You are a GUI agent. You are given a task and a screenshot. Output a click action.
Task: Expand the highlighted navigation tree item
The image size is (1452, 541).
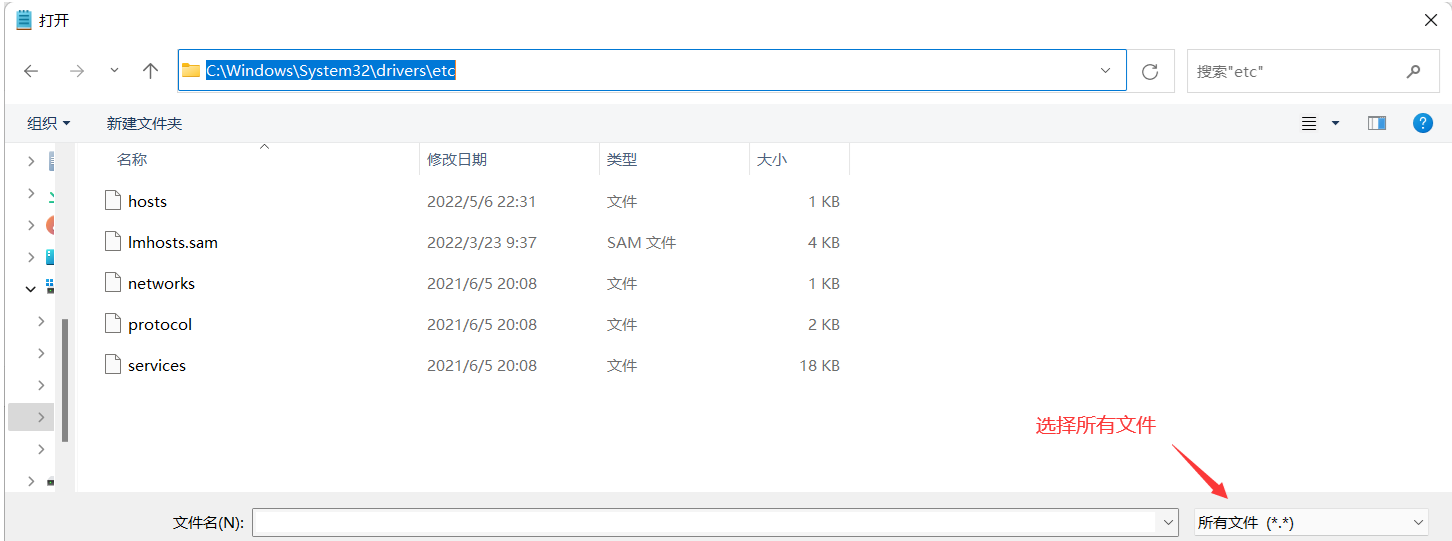[40, 417]
